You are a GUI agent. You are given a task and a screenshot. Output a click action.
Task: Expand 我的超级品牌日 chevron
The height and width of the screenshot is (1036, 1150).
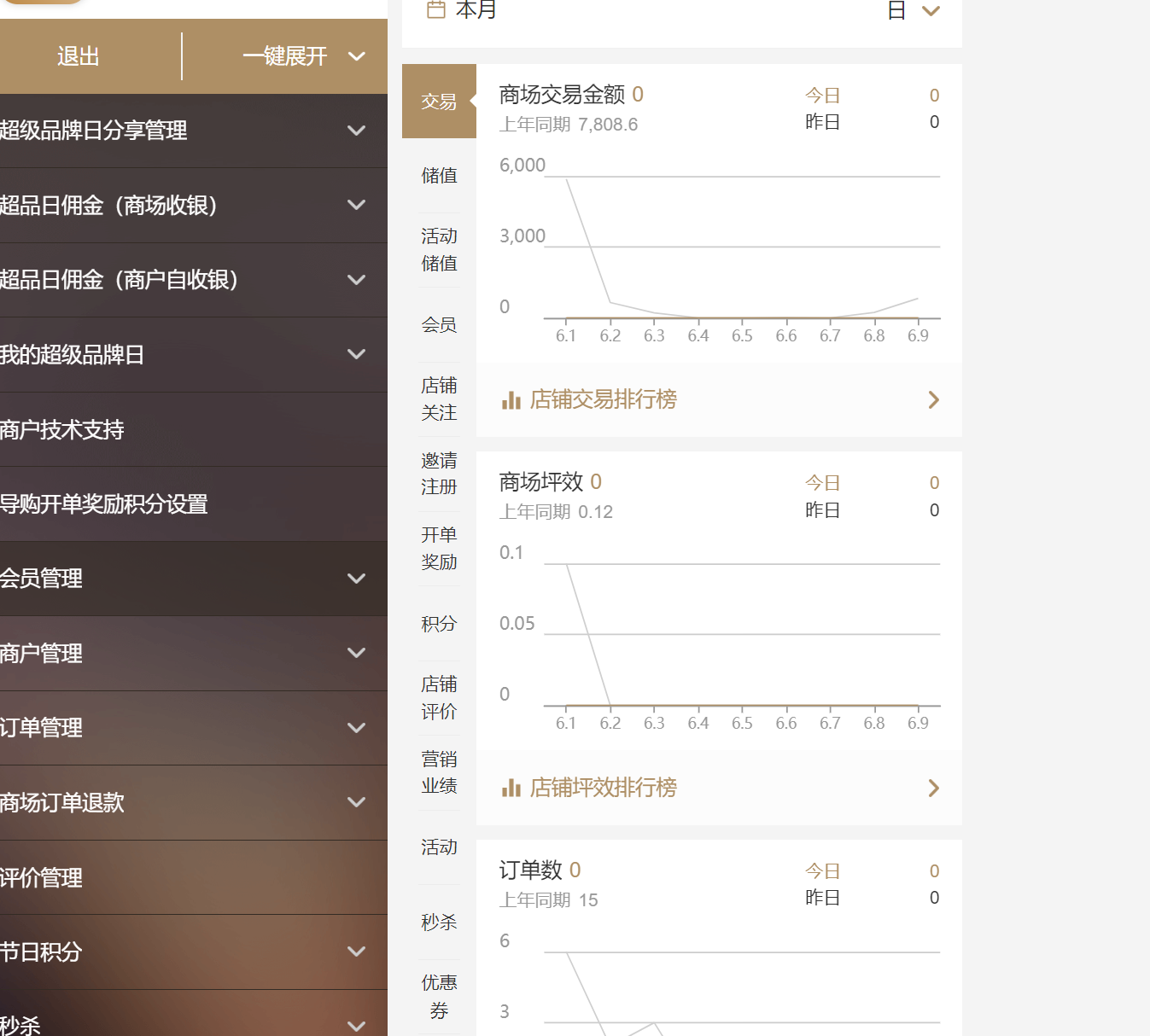pos(357,354)
